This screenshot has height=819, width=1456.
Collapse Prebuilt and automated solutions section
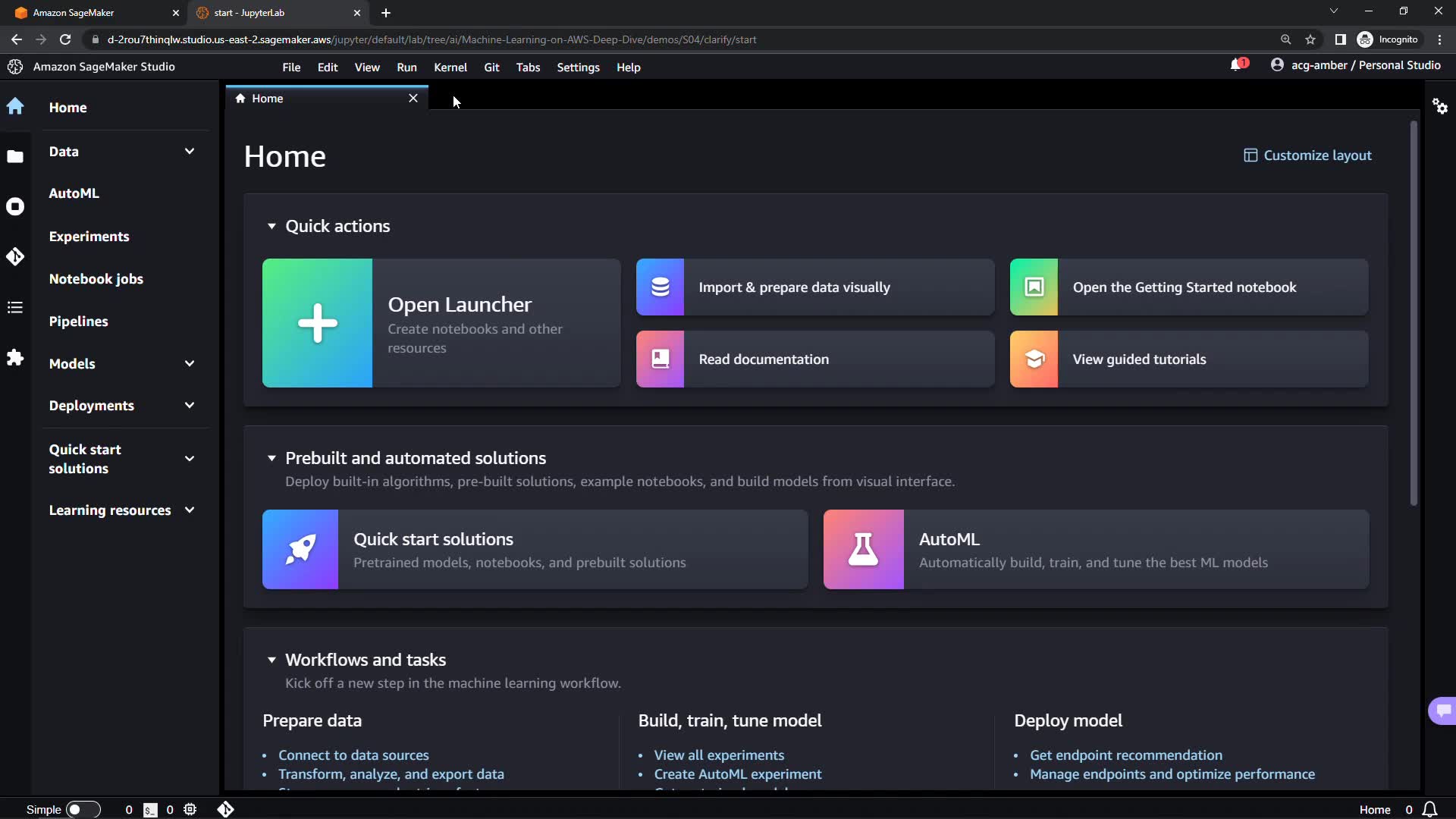pos(271,458)
